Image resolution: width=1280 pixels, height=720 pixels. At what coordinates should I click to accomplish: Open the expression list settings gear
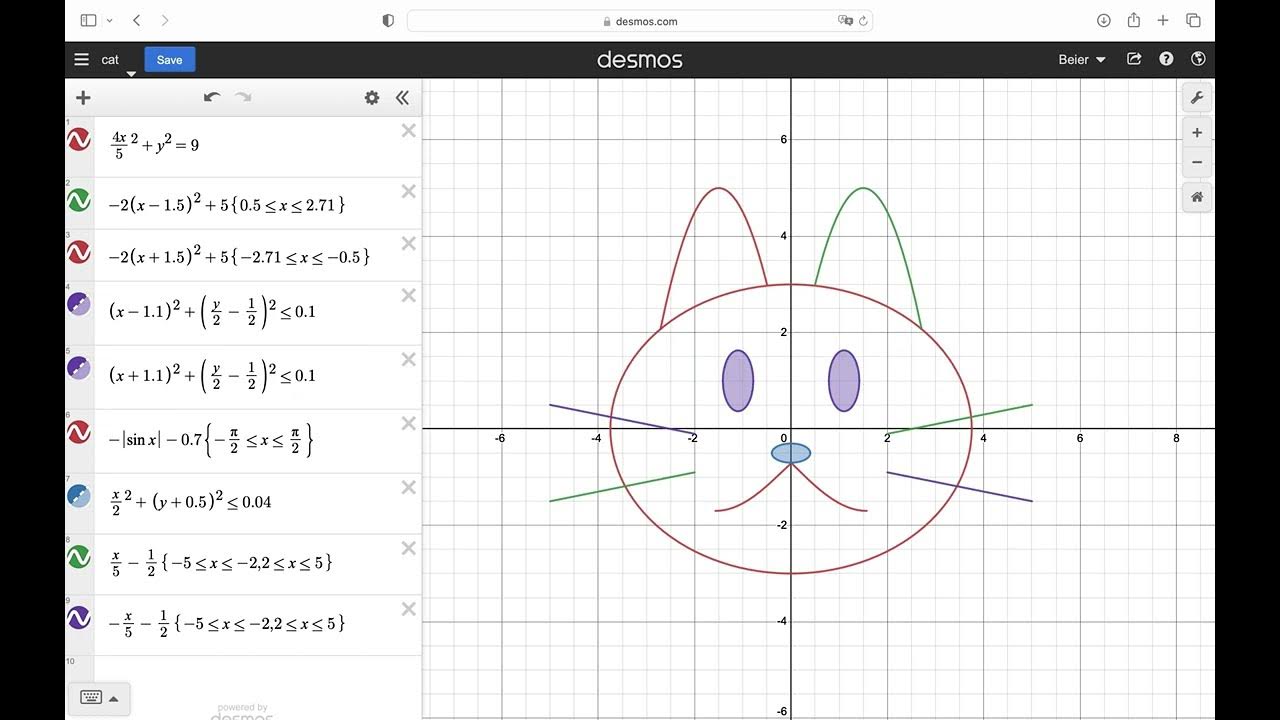372,97
